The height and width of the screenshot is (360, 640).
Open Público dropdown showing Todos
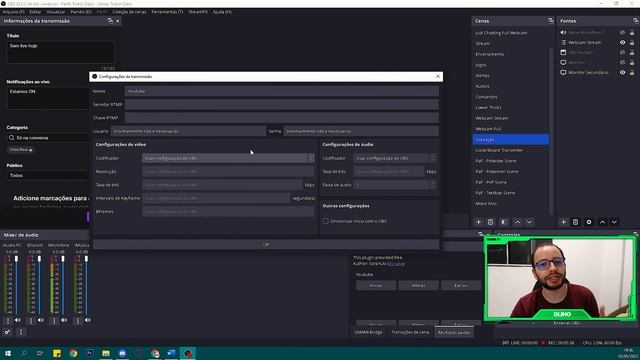(48, 176)
